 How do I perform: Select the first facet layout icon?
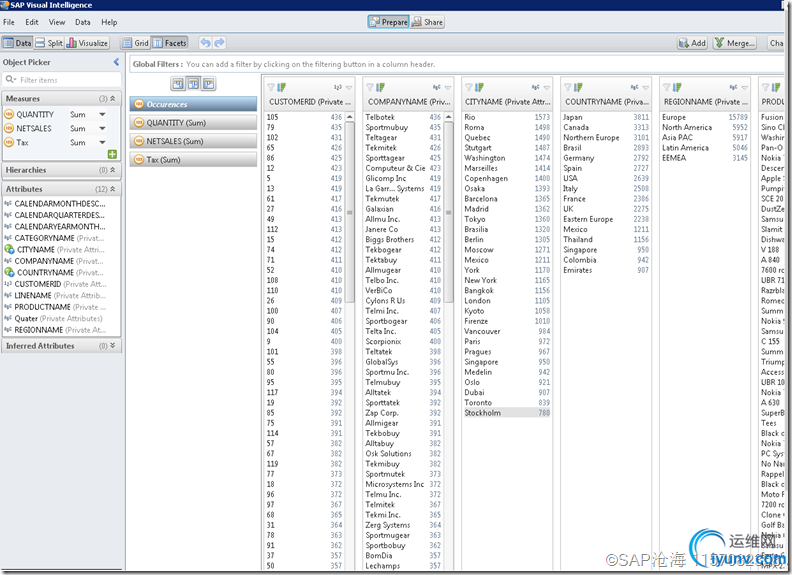[178, 84]
